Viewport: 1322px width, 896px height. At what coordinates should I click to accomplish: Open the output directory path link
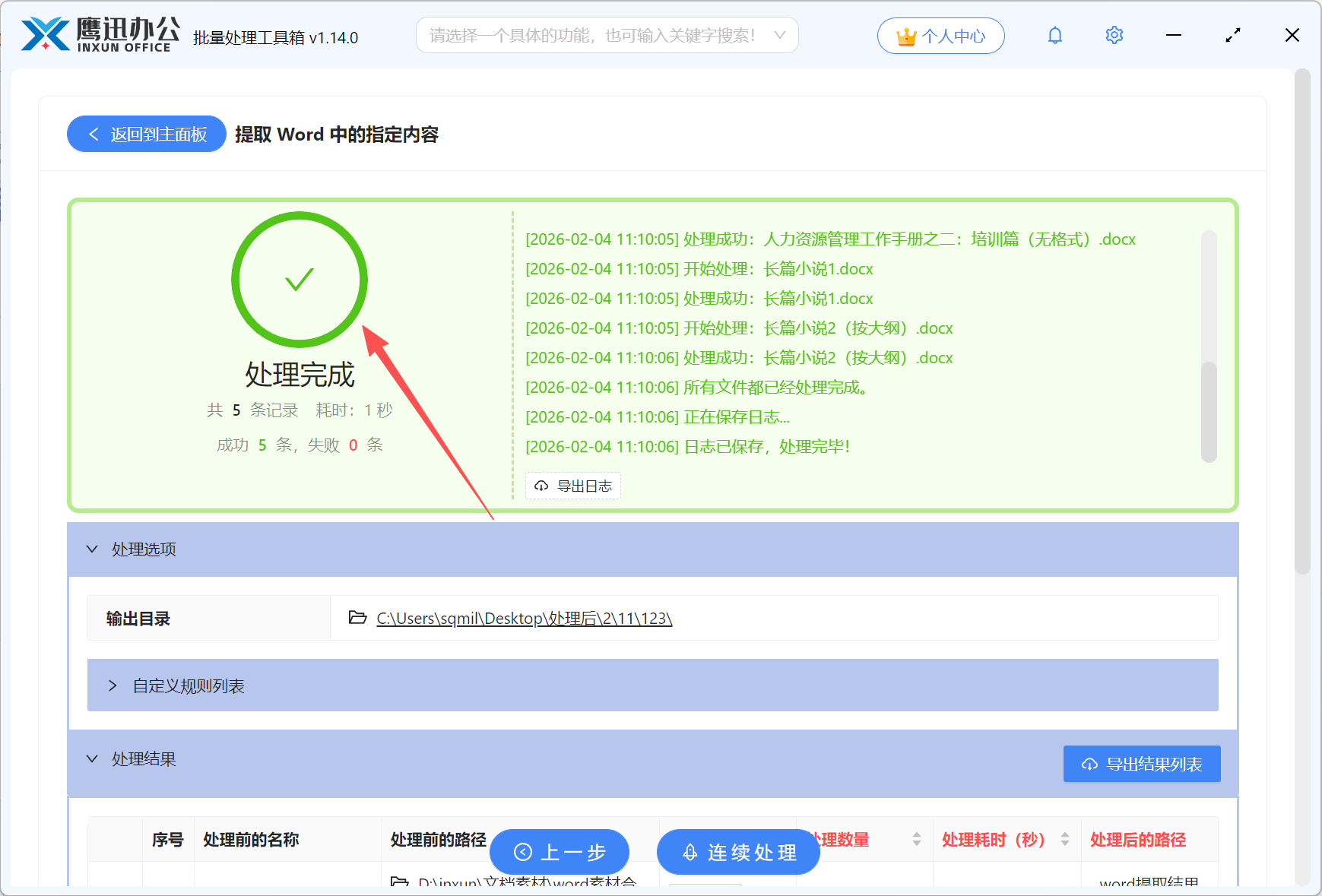[x=522, y=618]
